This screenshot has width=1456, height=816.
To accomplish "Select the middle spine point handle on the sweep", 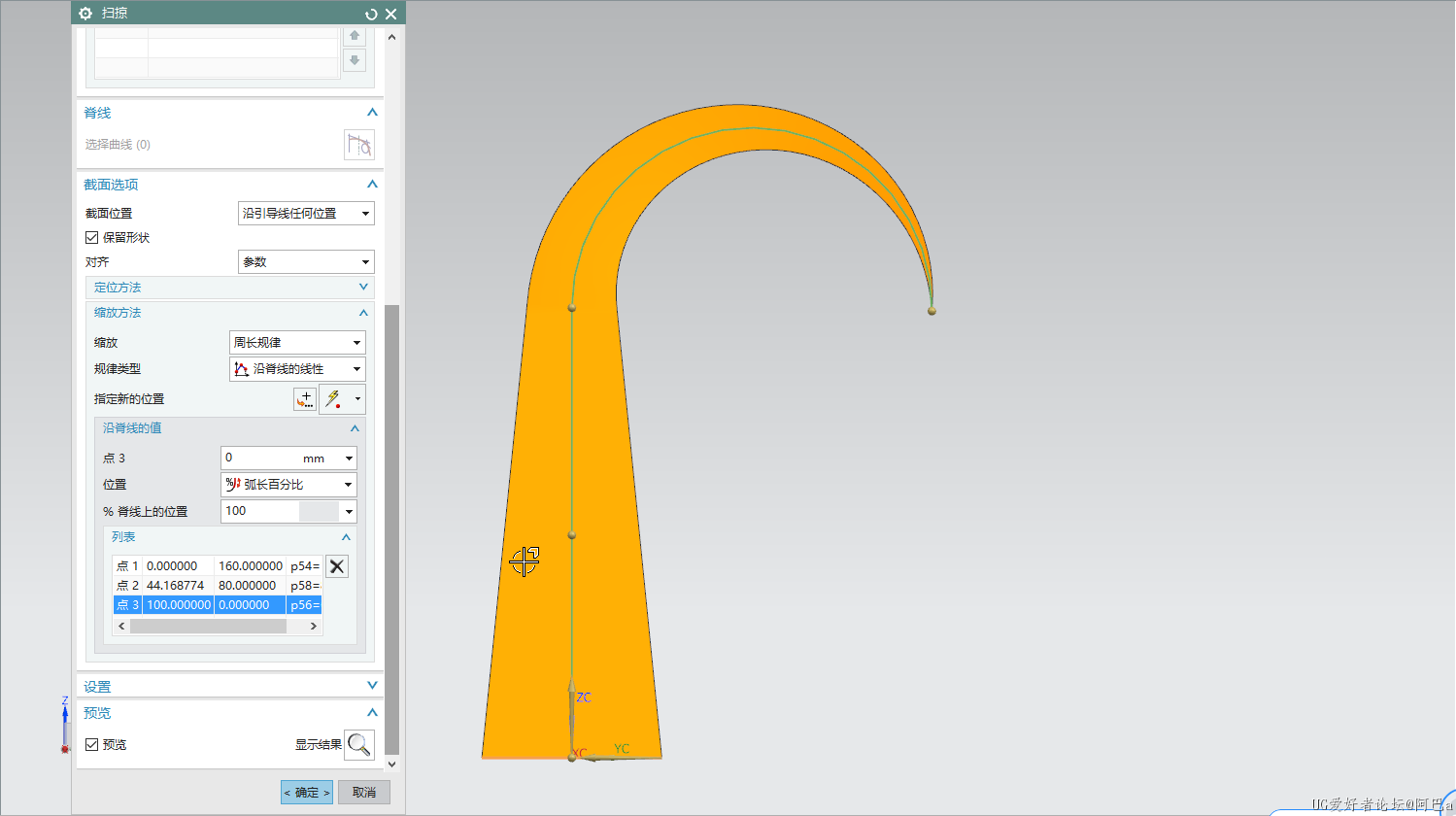I will pyautogui.click(x=572, y=535).
